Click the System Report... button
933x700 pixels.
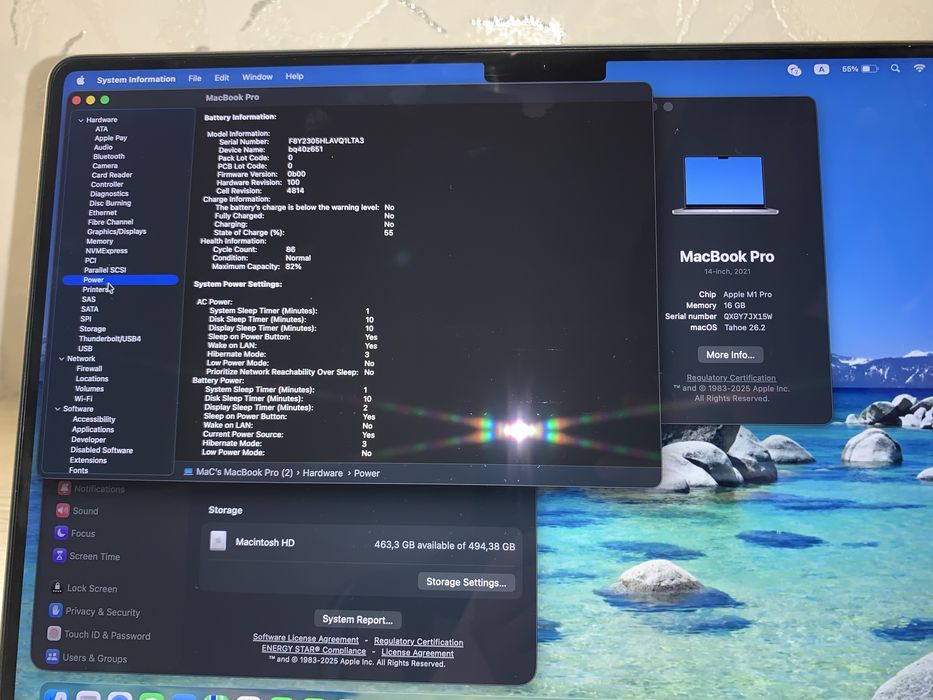tap(357, 620)
